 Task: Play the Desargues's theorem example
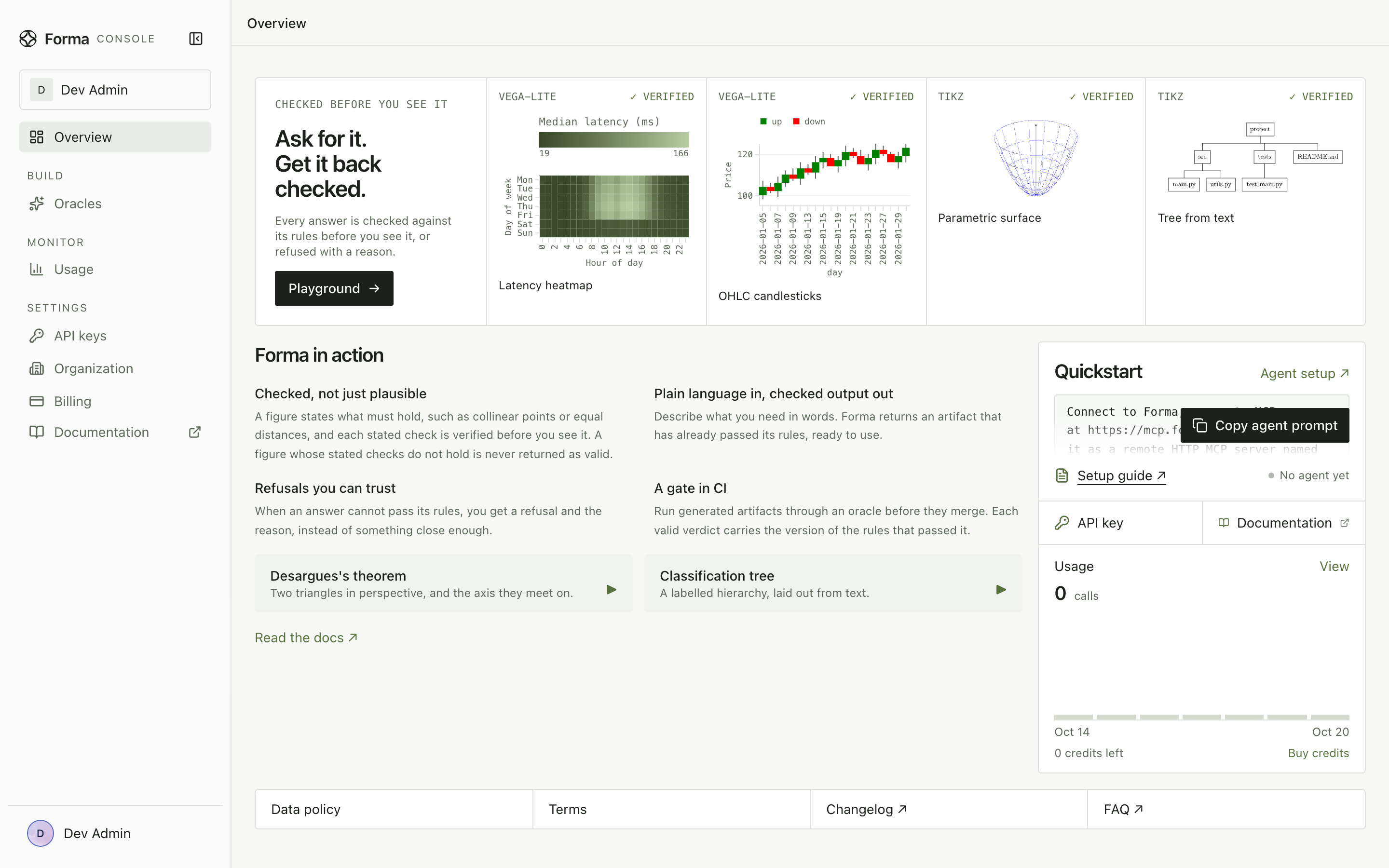[x=612, y=590]
